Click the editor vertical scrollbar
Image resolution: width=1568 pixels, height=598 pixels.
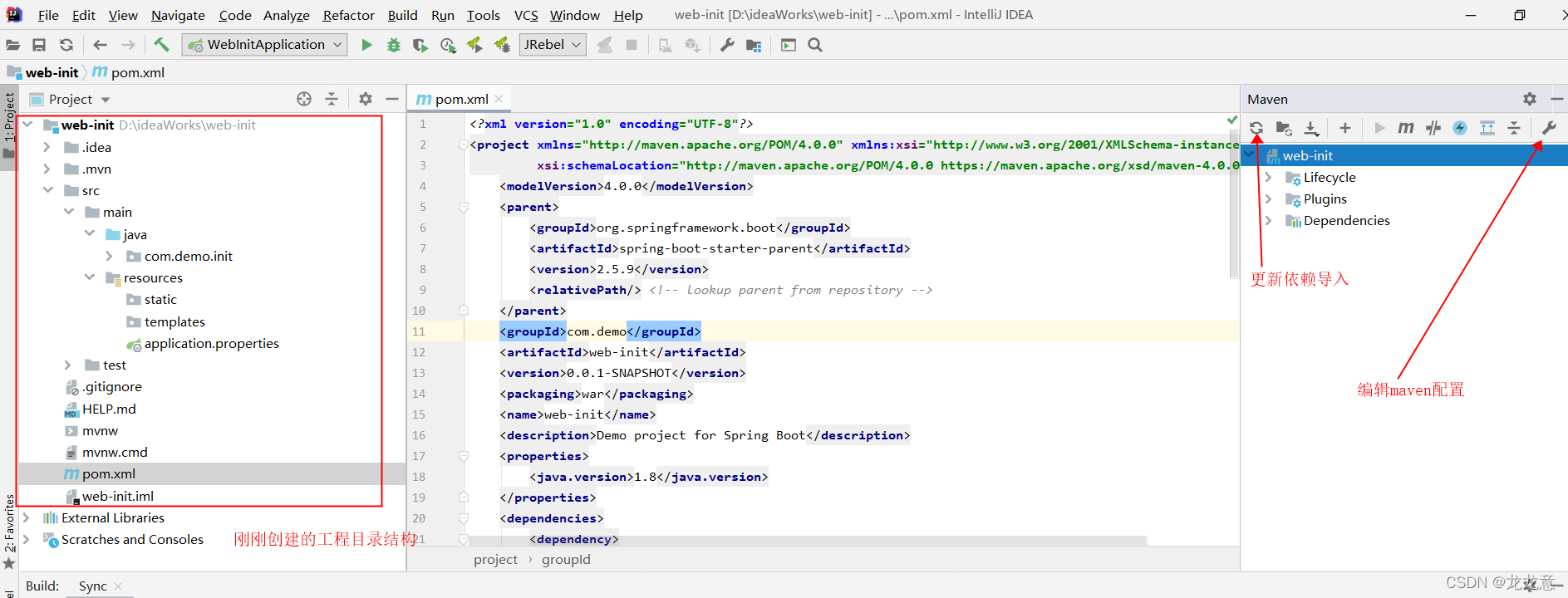(1234, 203)
